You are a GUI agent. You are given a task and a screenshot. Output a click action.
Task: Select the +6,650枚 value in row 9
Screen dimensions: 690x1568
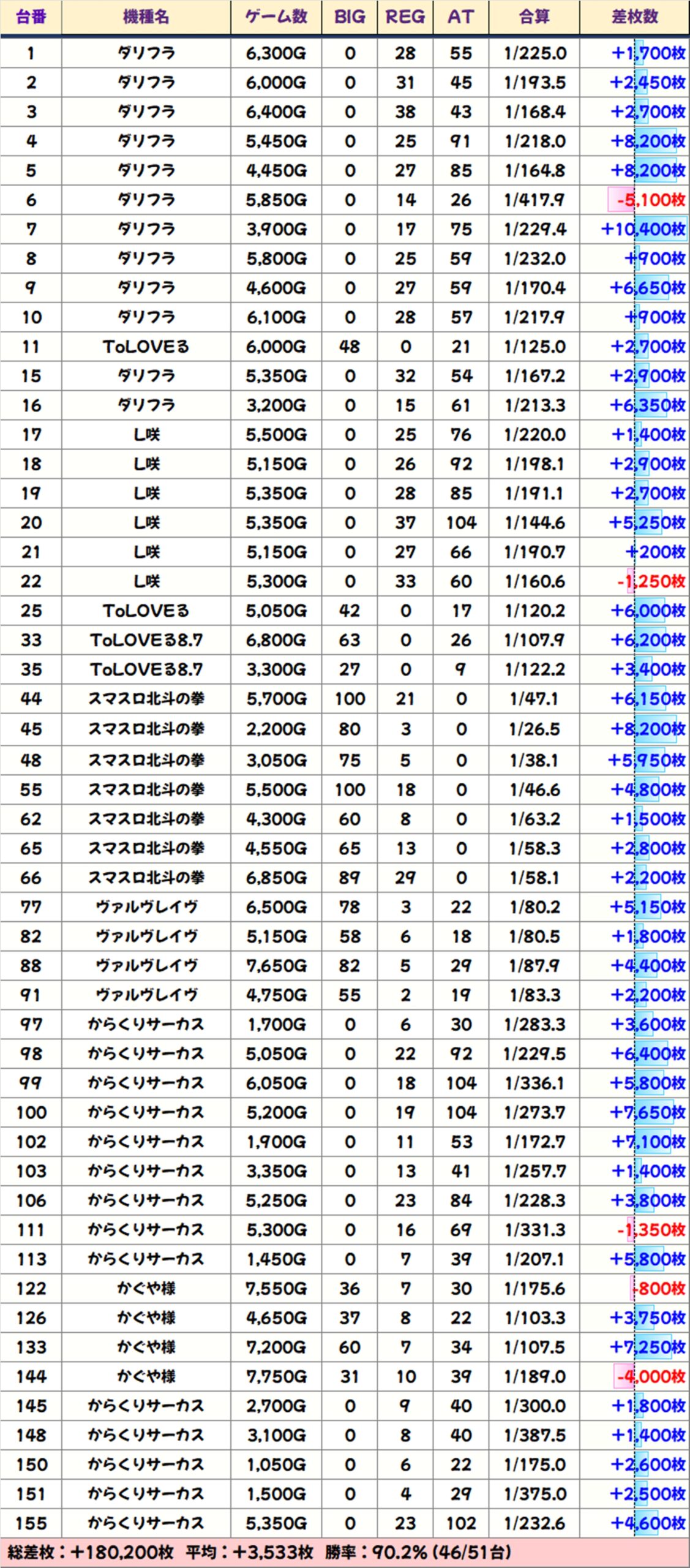tap(648, 288)
